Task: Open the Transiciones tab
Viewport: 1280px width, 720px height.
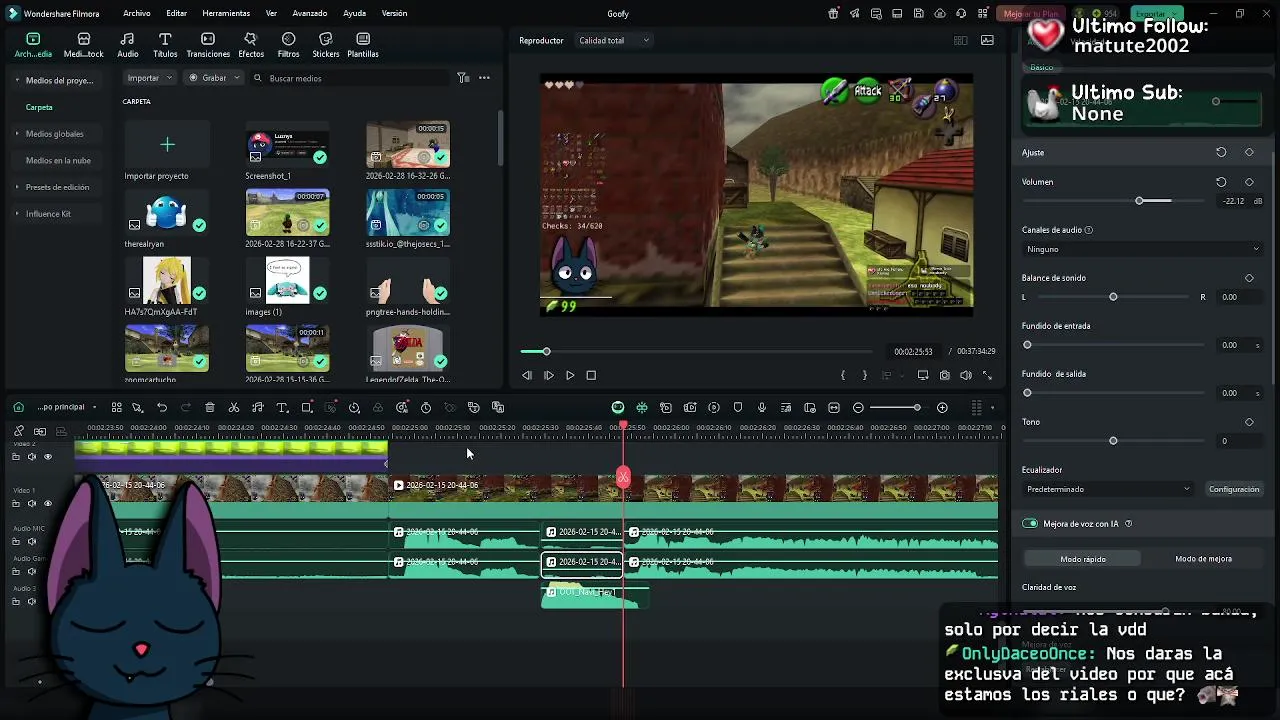Action: pyautogui.click(x=208, y=45)
